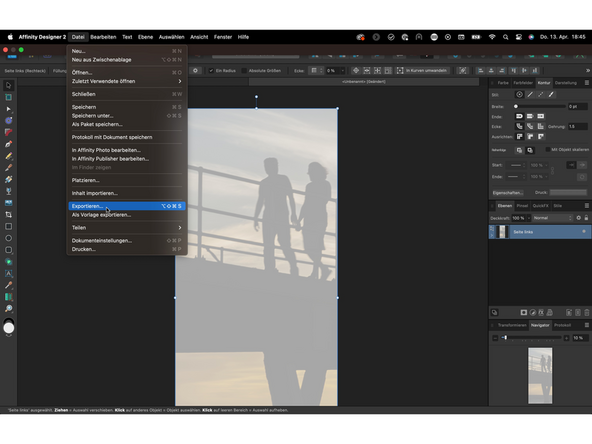Click the Breite stroke width slider
592x444 pixels.
pyautogui.click(x=540, y=106)
